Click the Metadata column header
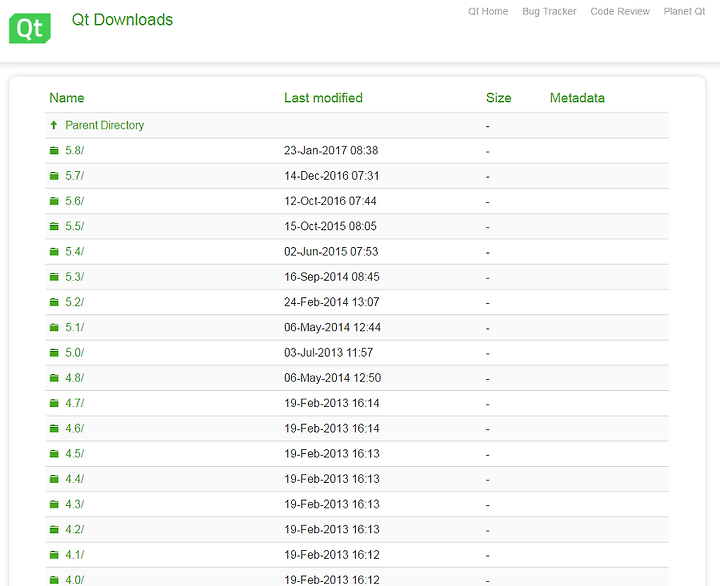The image size is (720, 586). point(577,98)
